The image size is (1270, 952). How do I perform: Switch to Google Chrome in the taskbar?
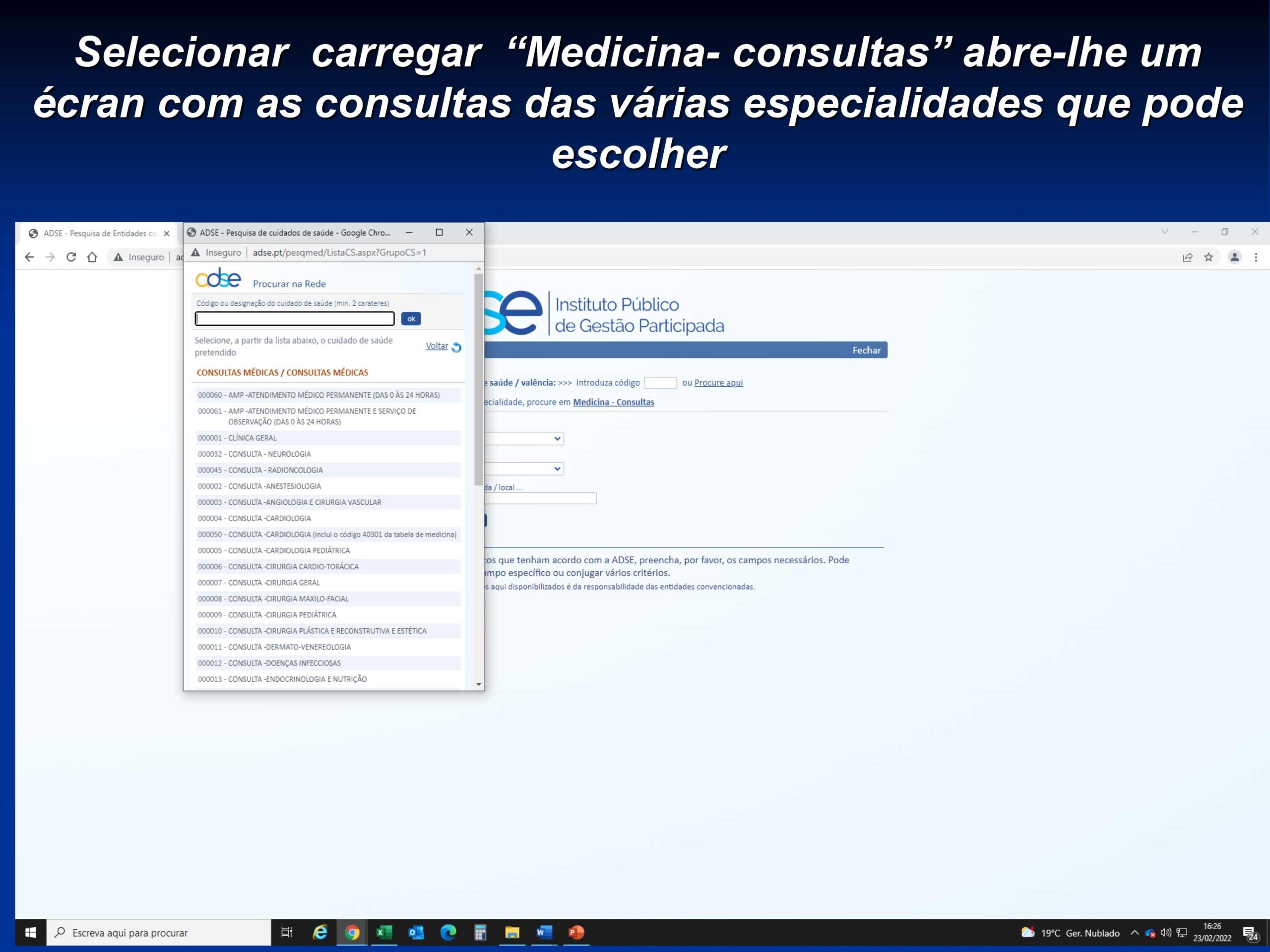(352, 933)
